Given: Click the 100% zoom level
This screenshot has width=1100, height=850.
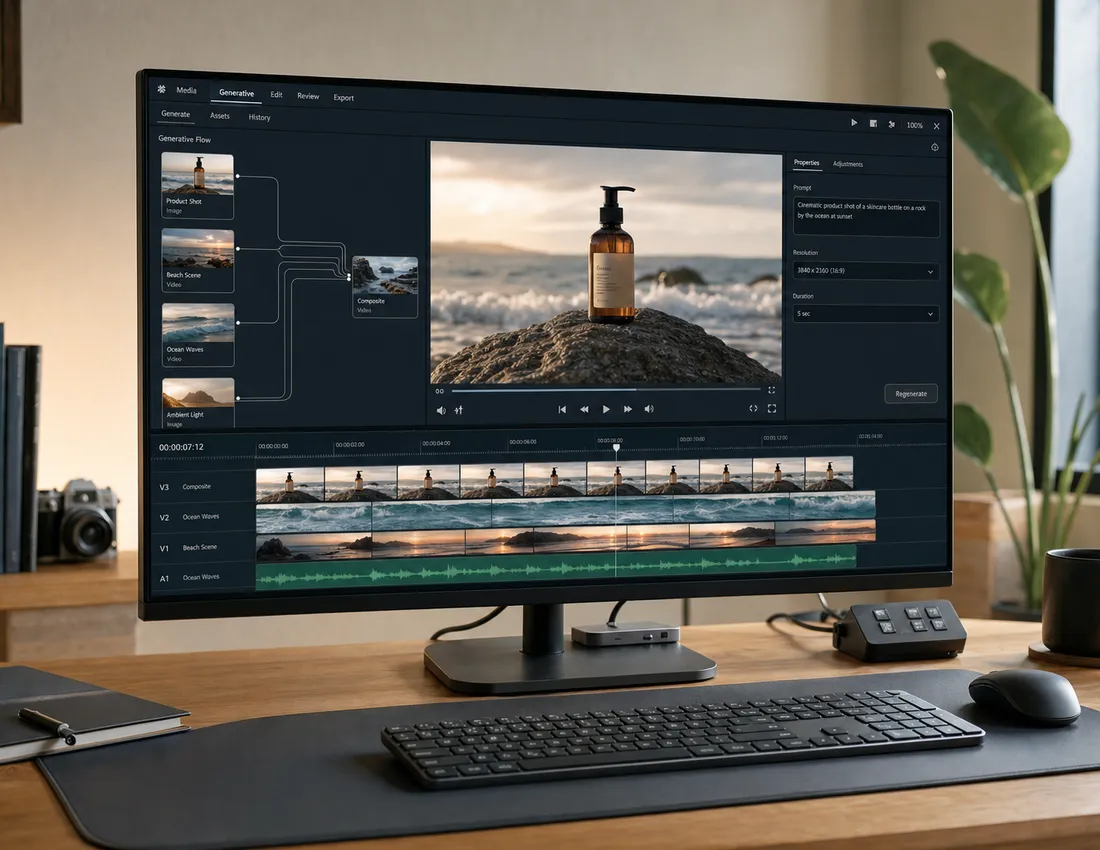Looking at the screenshot, I should (915, 126).
